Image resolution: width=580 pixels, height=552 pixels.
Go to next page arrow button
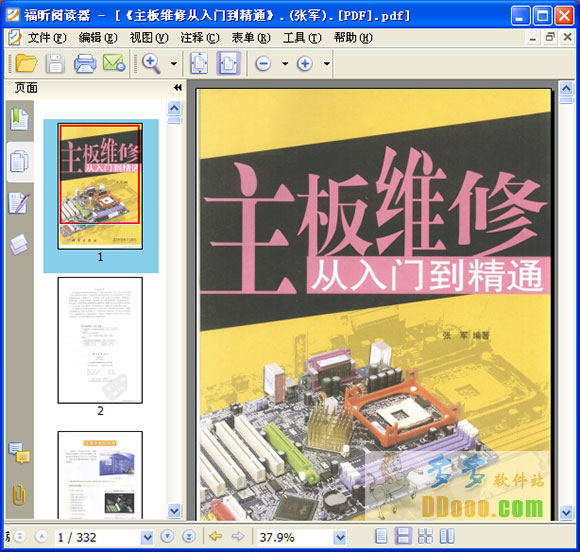click(x=167, y=536)
